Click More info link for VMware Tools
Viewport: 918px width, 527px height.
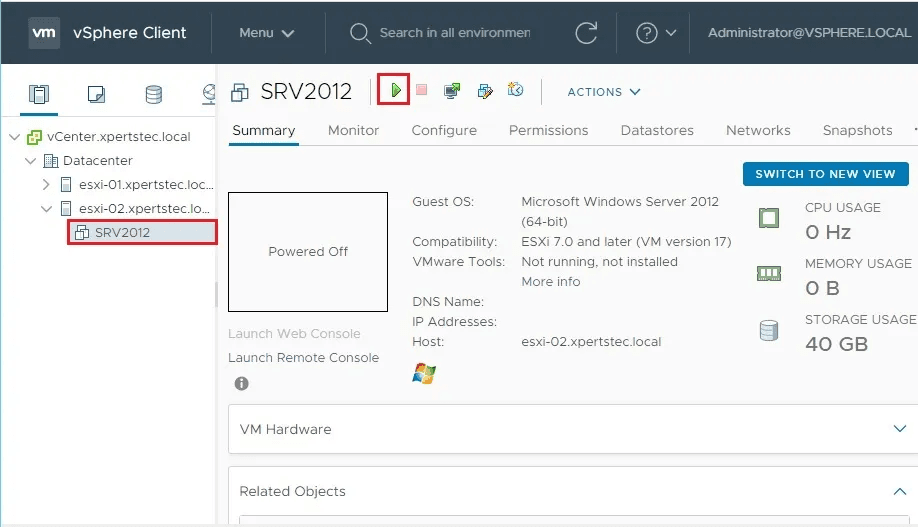(550, 282)
